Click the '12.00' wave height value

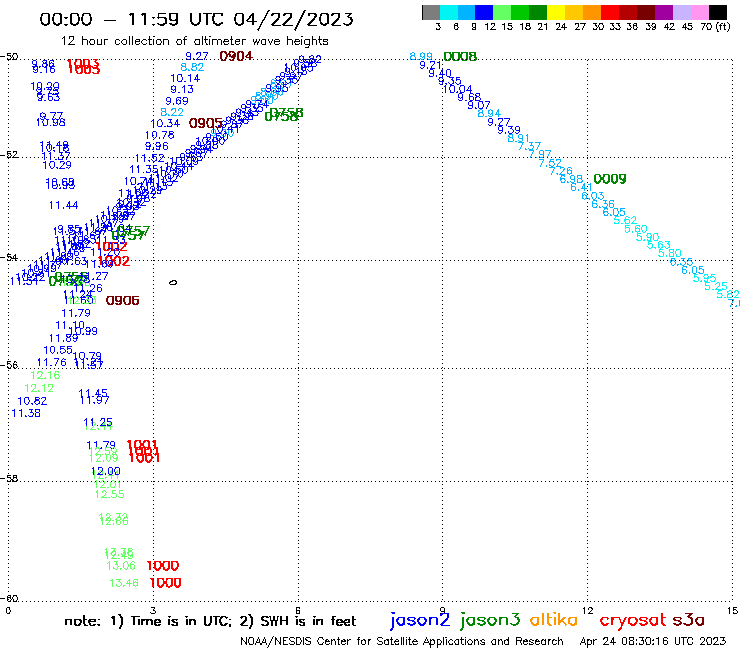[x=106, y=471]
